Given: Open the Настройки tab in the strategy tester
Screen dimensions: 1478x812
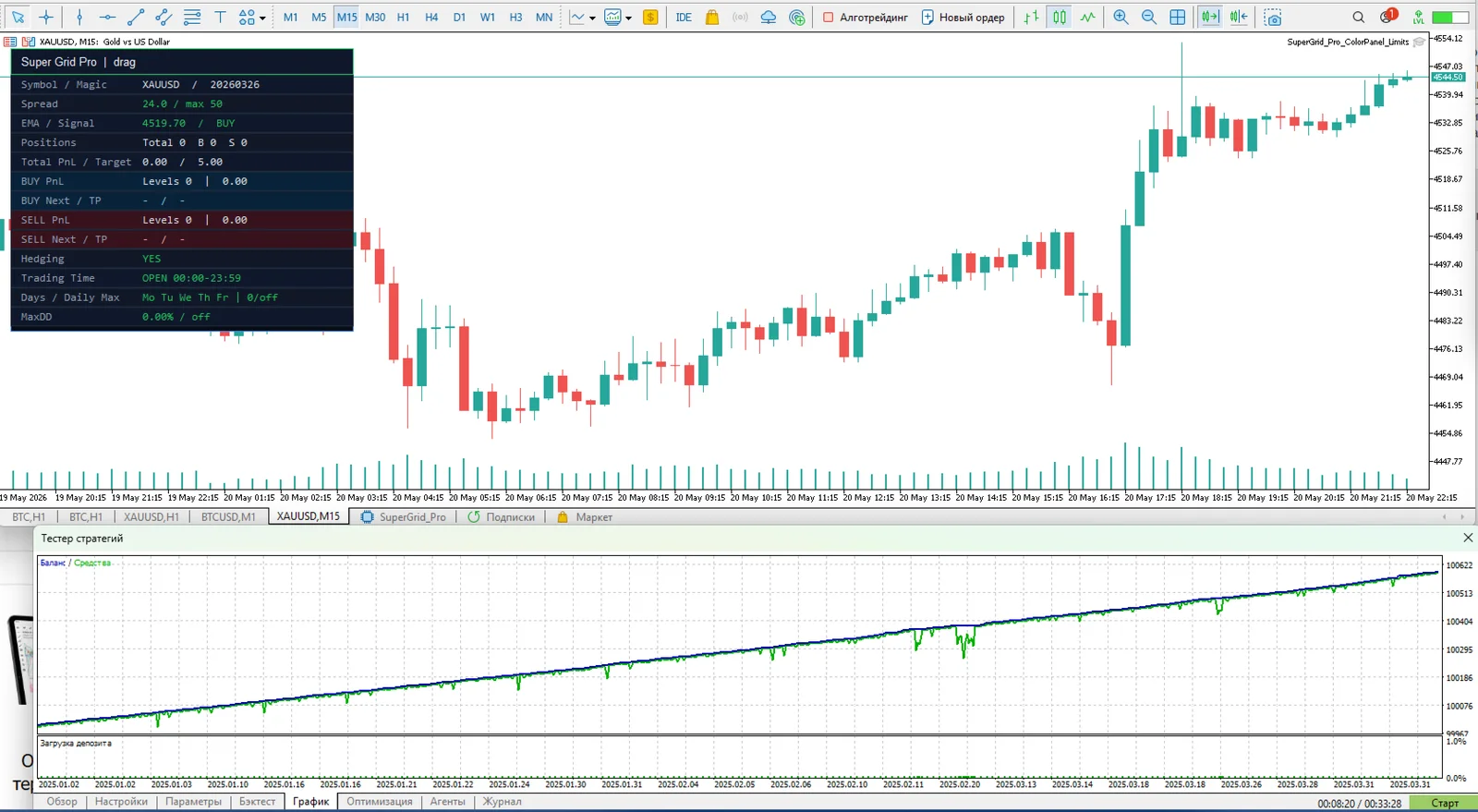Looking at the screenshot, I should point(121,802).
